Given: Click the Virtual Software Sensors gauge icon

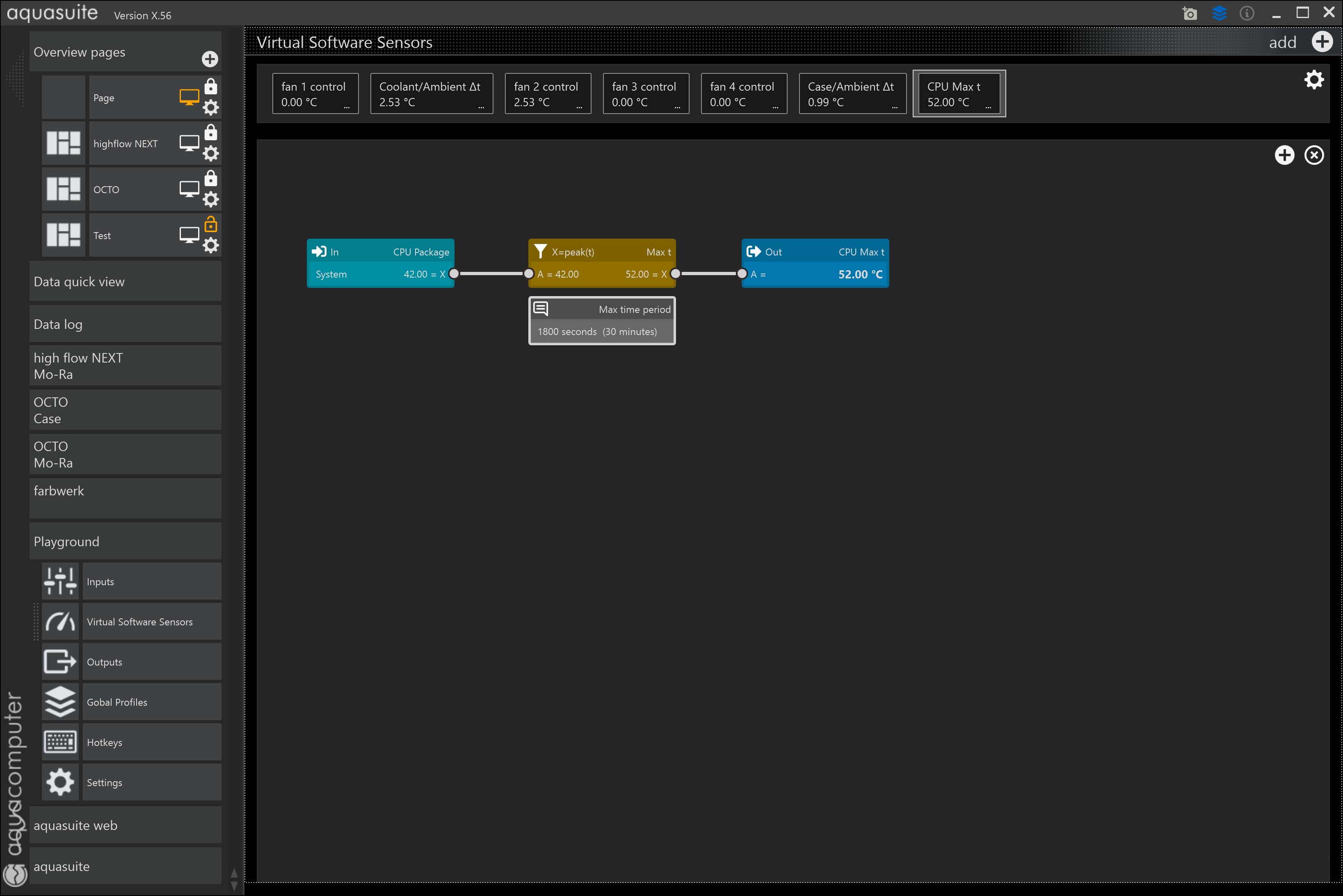Looking at the screenshot, I should pyautogui.click(x=60, y=622).
